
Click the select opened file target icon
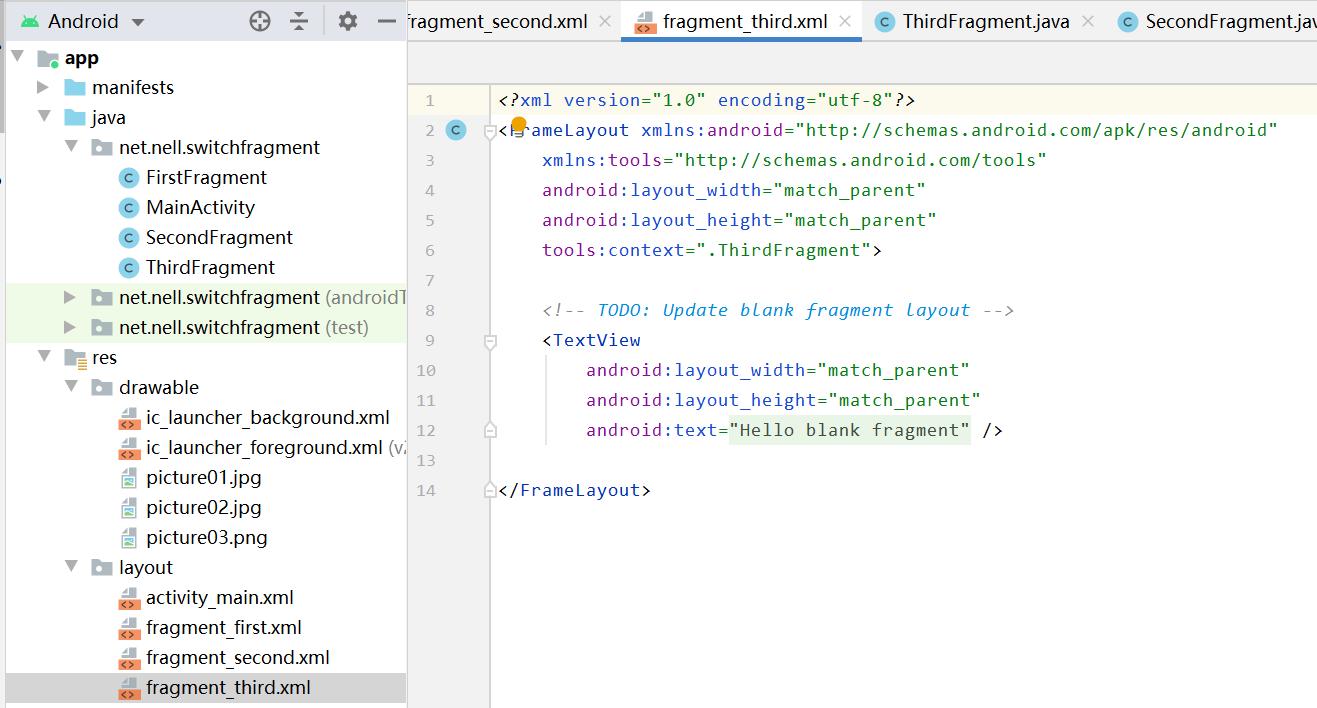pyautogui.click(x=260, y=21)
